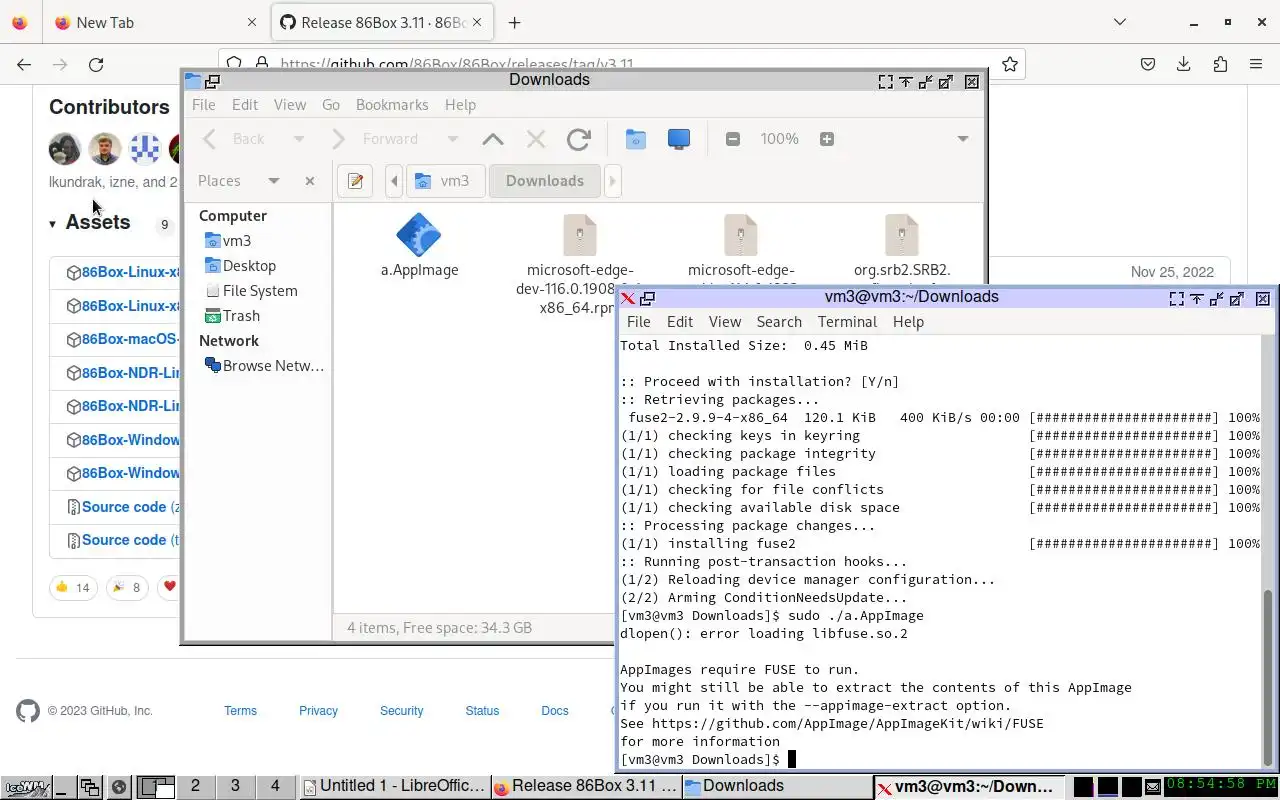Click the Downloads breadcrumb button
1280x800 pixels.
(x=545, y=181)
